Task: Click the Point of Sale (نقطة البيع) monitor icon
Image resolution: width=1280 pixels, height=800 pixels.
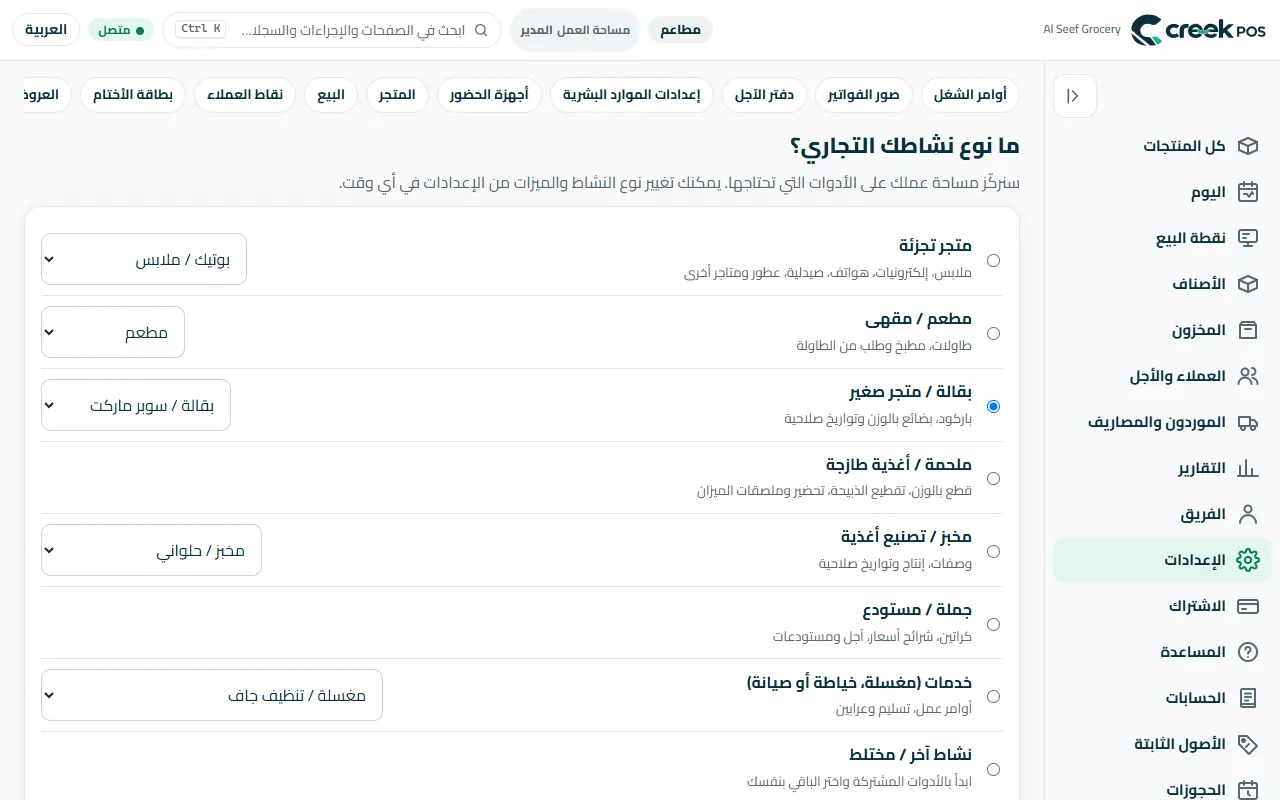Action: coord(1247,238)
